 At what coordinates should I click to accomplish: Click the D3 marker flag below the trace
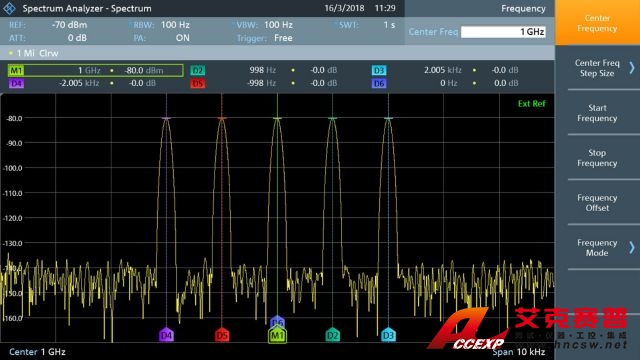(x=388, y=335)
